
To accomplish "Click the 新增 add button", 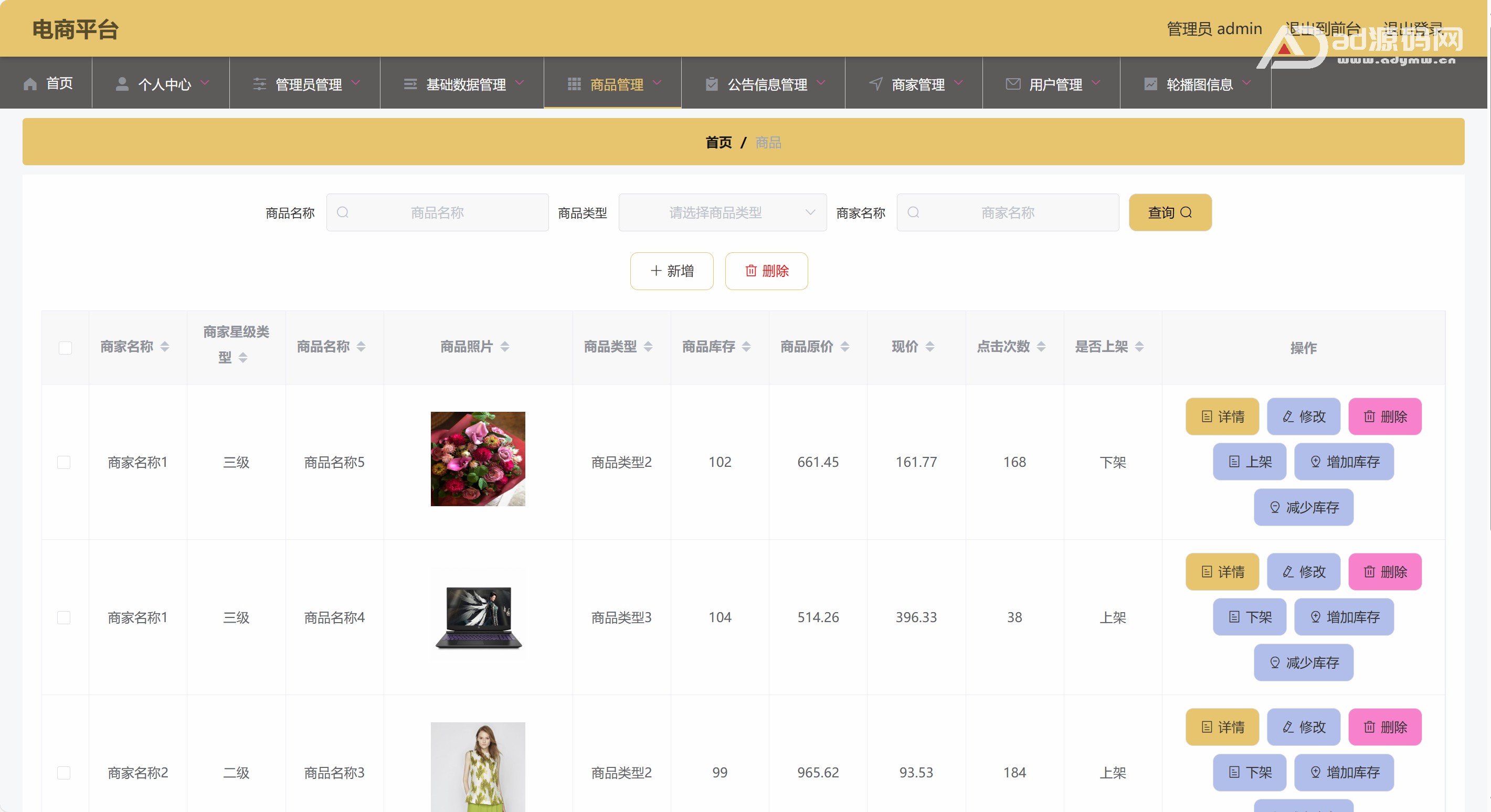I will [671, 271].
